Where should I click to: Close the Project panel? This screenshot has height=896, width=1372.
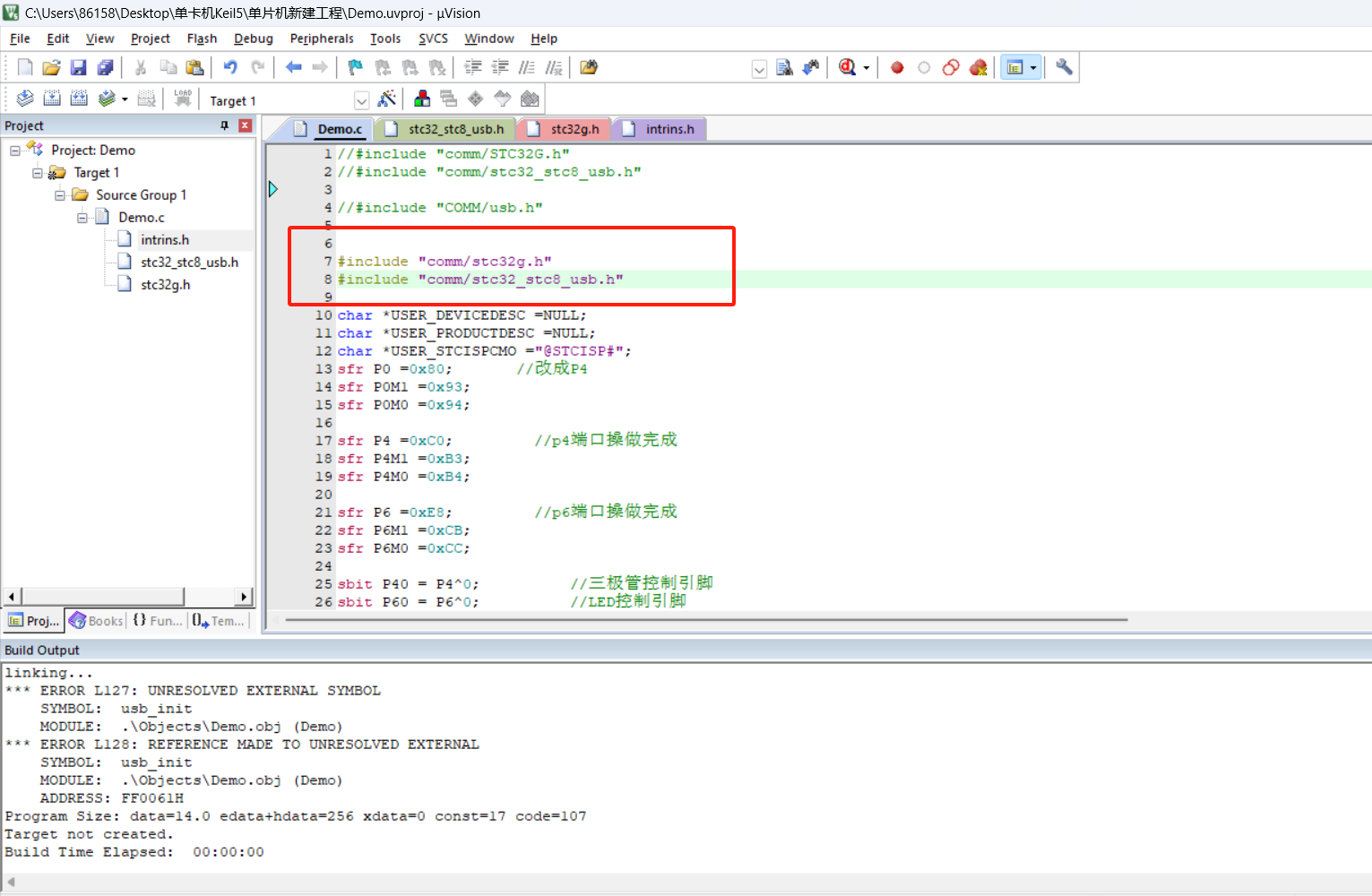[245, 125]
